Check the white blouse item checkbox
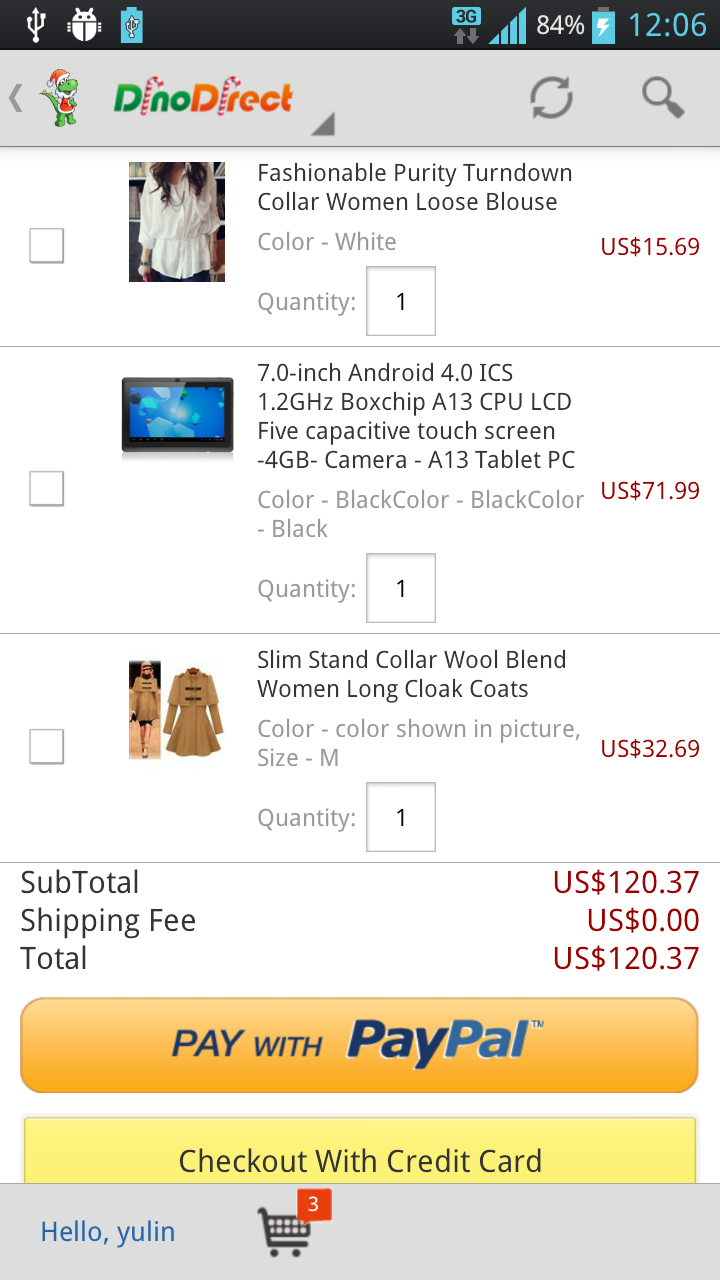Screen dimensions: 720x1280 click(47, 245)
